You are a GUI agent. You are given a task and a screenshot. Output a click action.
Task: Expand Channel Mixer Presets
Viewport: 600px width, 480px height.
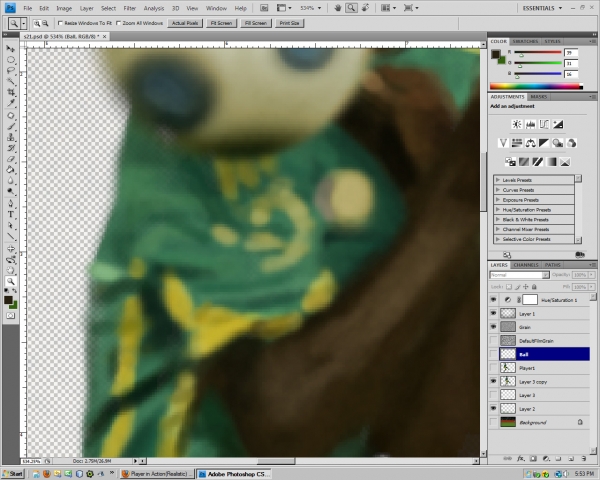coord(497,229)
